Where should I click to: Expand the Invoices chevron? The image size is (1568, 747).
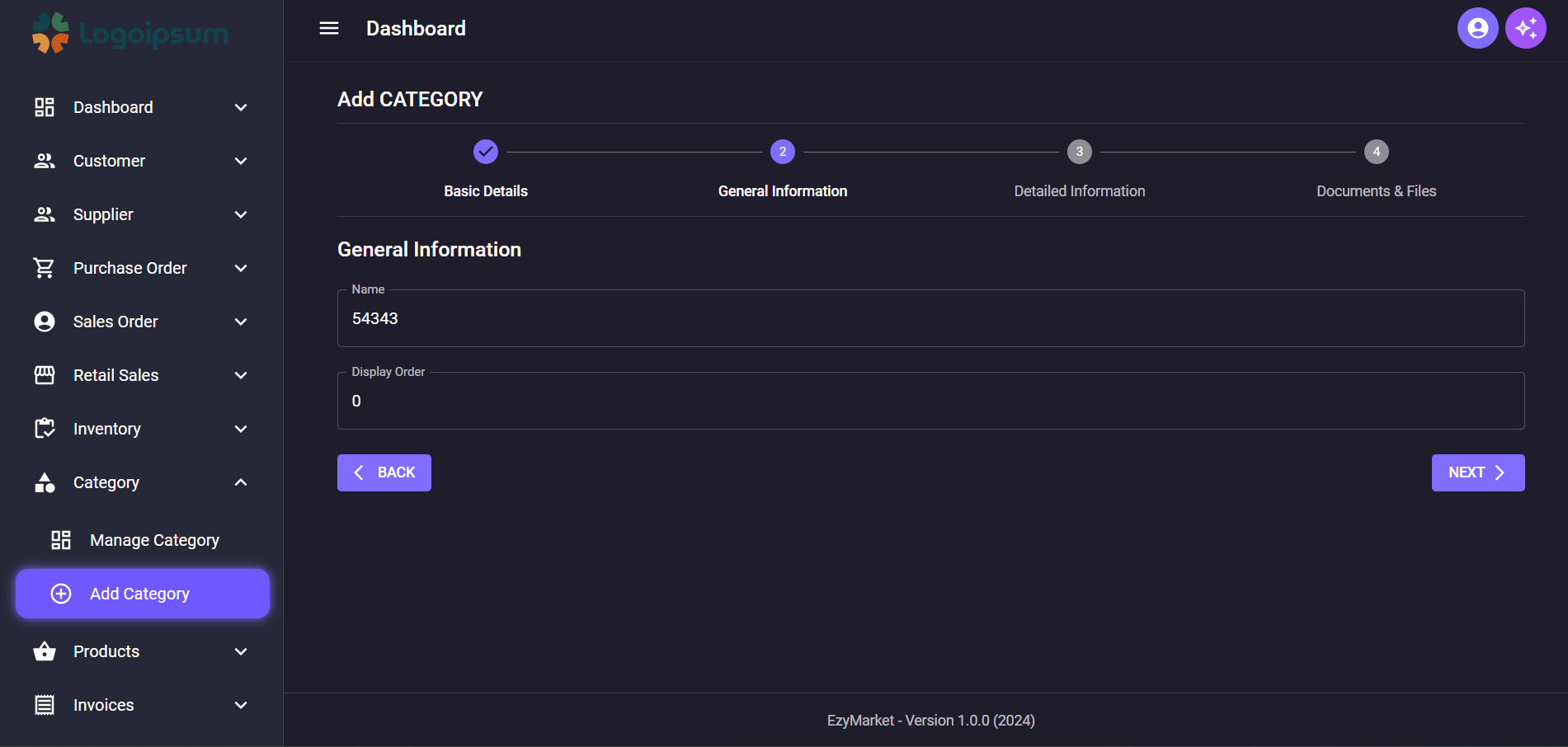tap(241, 705)
